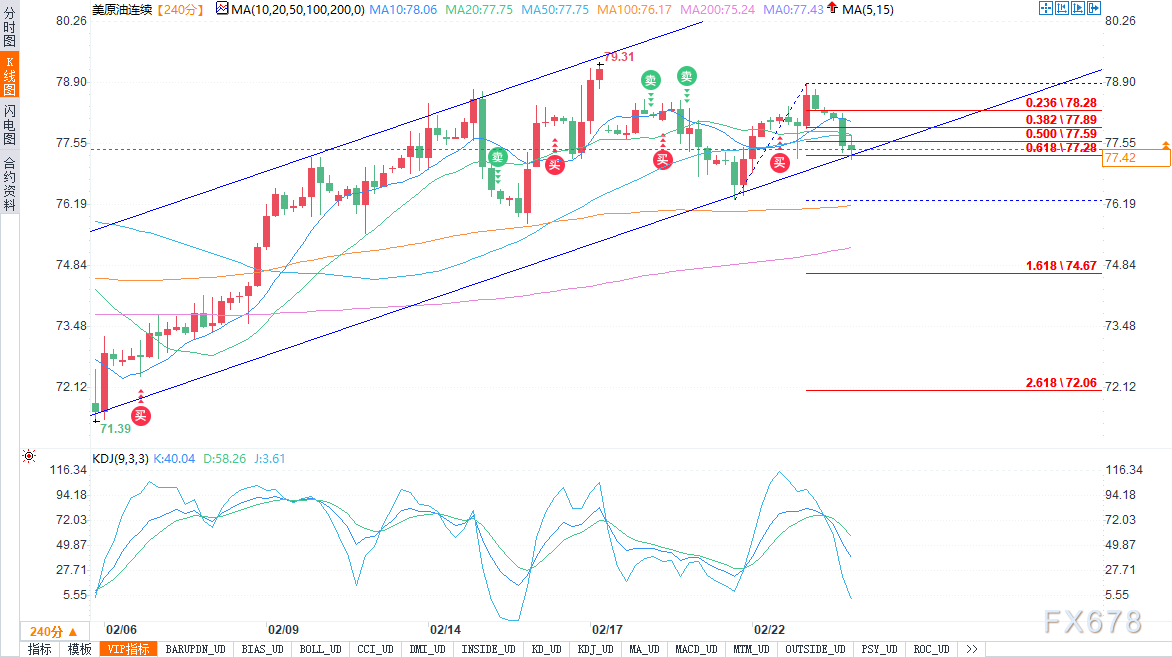This screenshot has height=657, width=1172.
Task: Switch to the 指标 tab
Action: [40, 649]
